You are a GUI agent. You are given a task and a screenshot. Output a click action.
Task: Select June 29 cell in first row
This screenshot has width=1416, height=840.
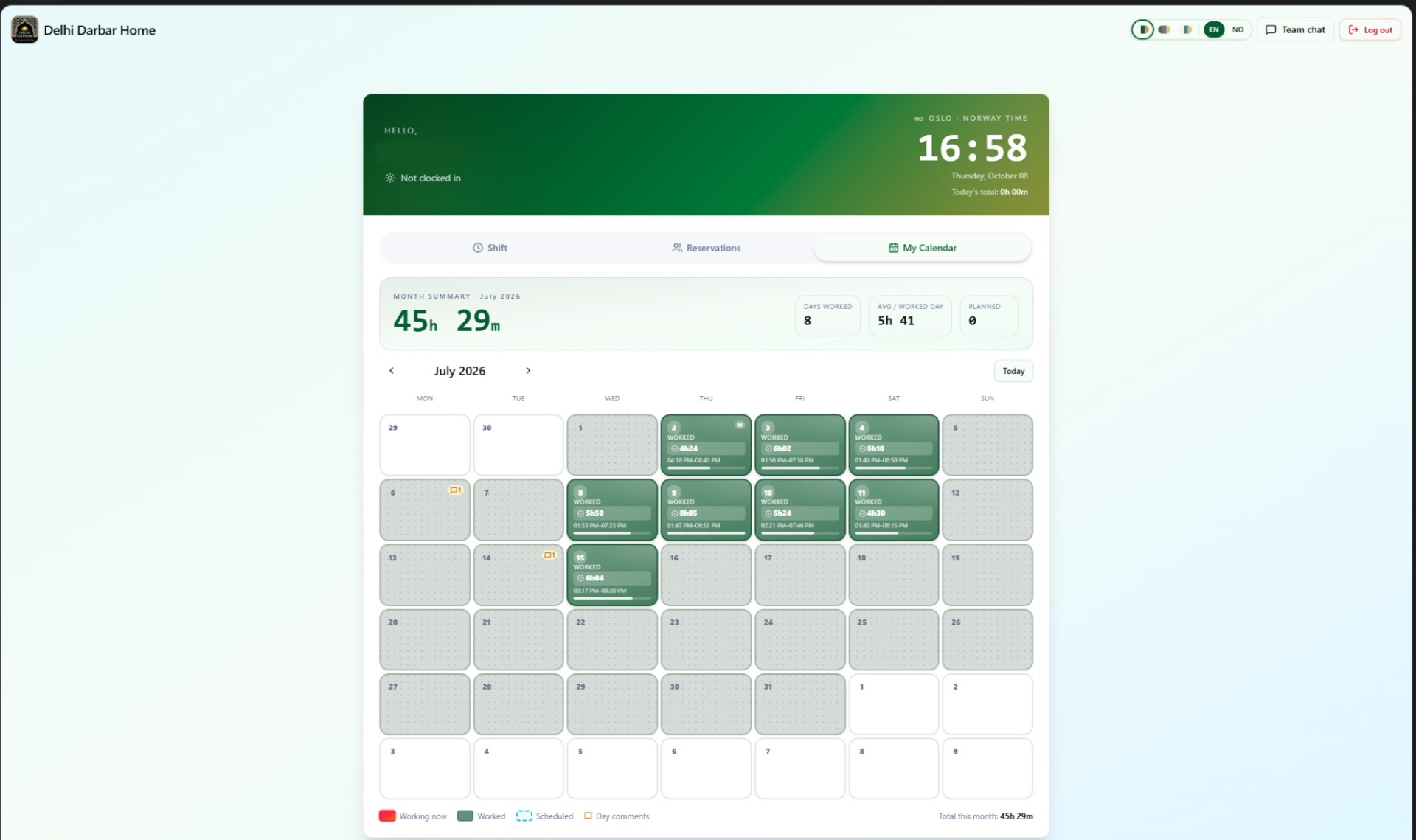pos(425,445)
